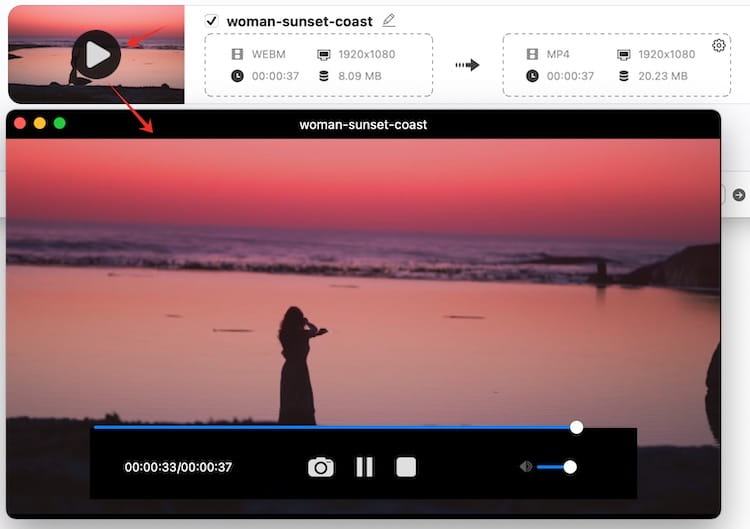Click the circled right arrow behind the preview

tap(739, 195)
